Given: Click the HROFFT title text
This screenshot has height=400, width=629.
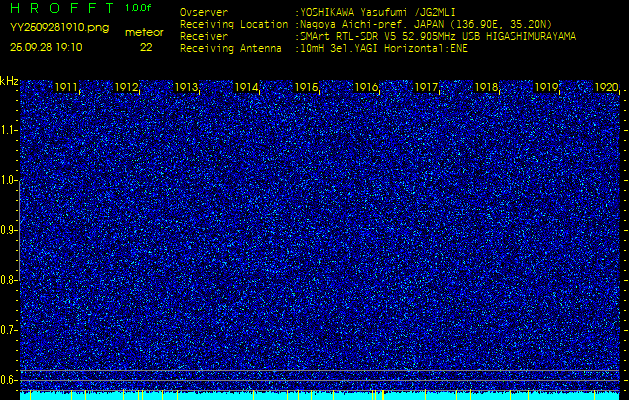Looking at the screenshot, I should 63,8.
